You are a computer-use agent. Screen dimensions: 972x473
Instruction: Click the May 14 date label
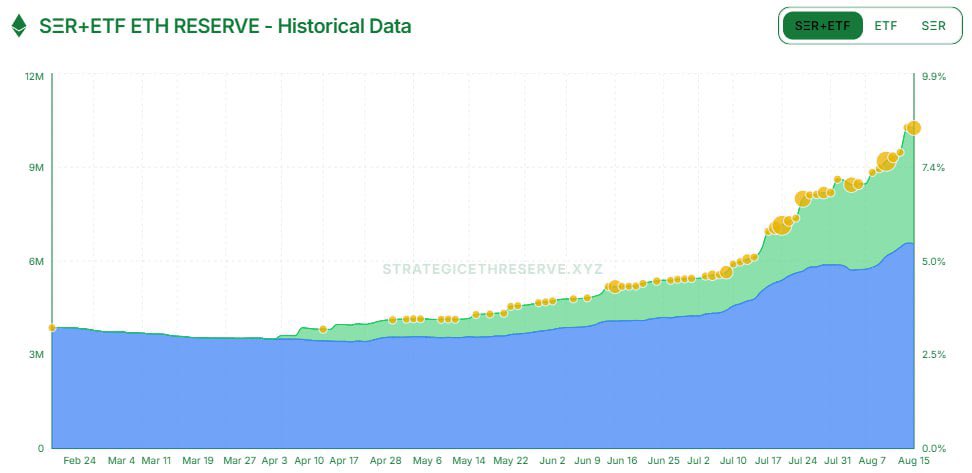[x=469, y=461]
